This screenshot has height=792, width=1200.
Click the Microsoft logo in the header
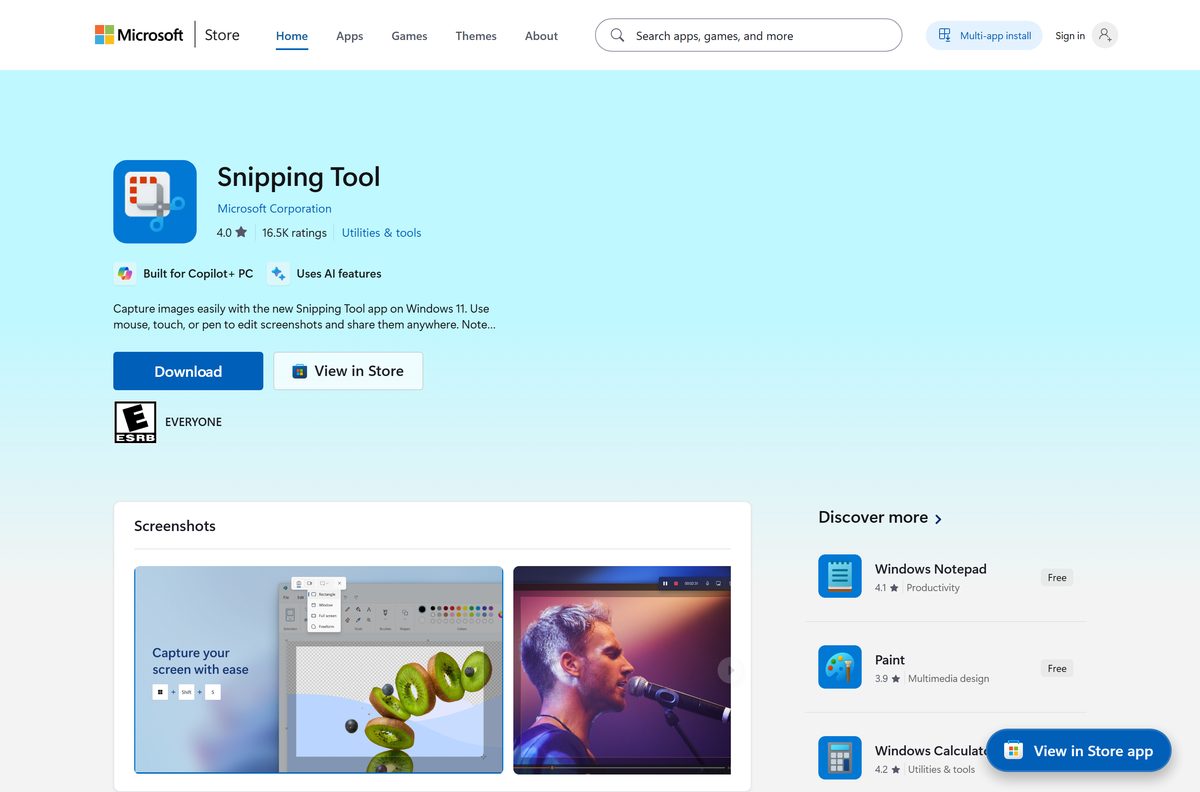(139, 35)
